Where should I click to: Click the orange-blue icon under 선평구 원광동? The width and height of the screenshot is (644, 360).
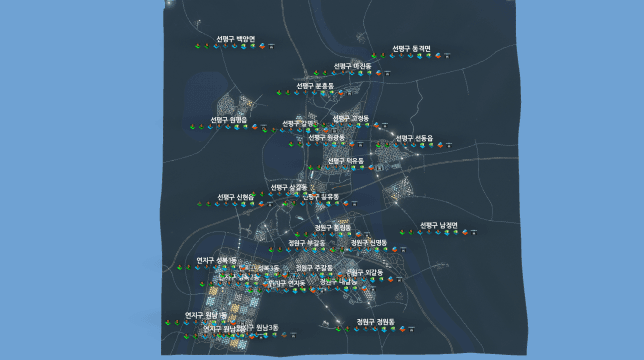[352, 144]
